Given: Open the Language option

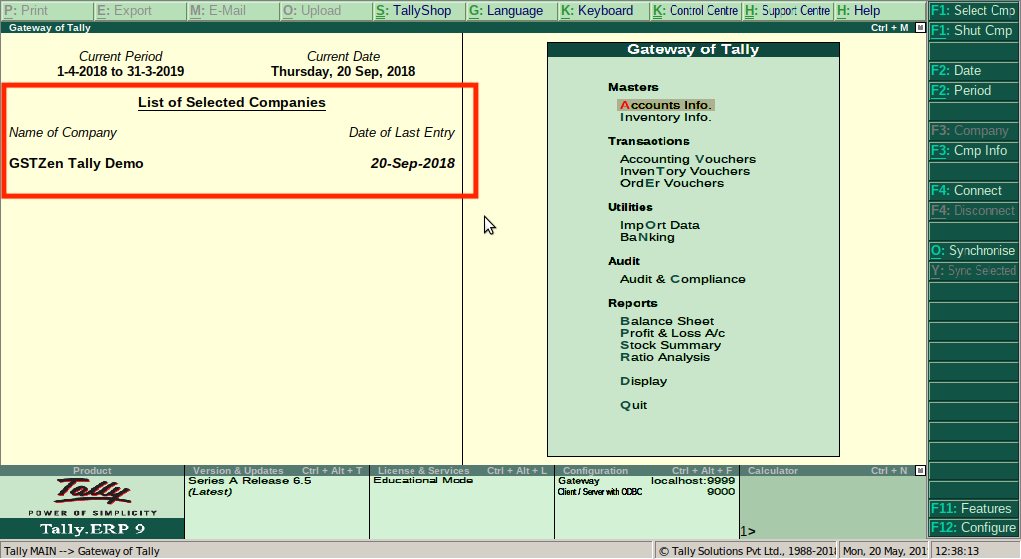Looking at the screenshot, I should coord(512,11).
